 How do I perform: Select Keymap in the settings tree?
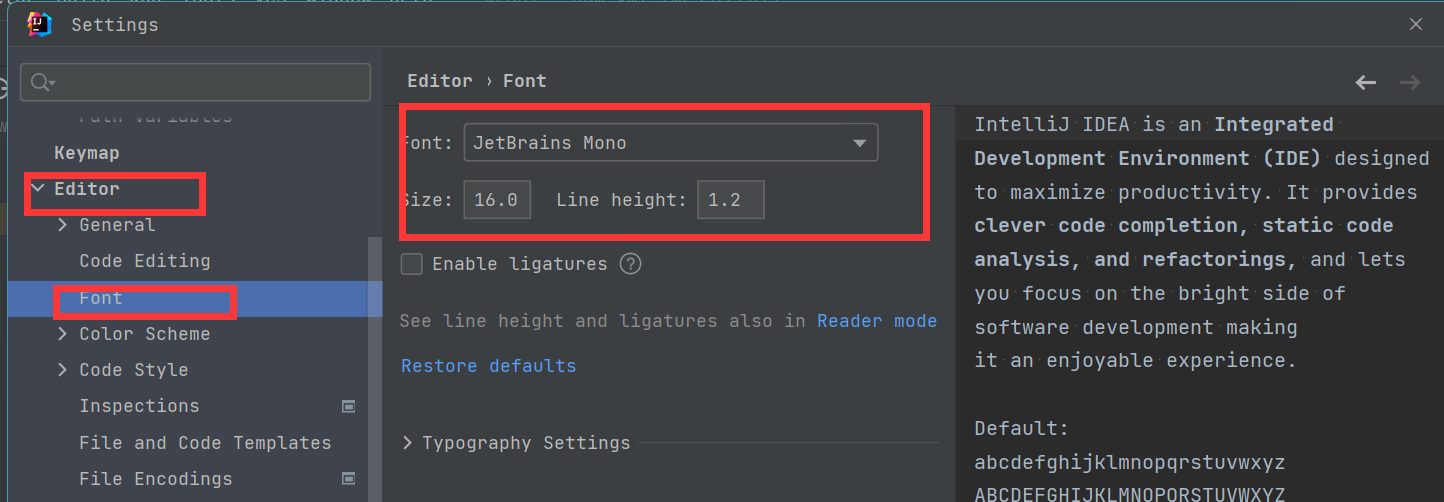[87, 153]
